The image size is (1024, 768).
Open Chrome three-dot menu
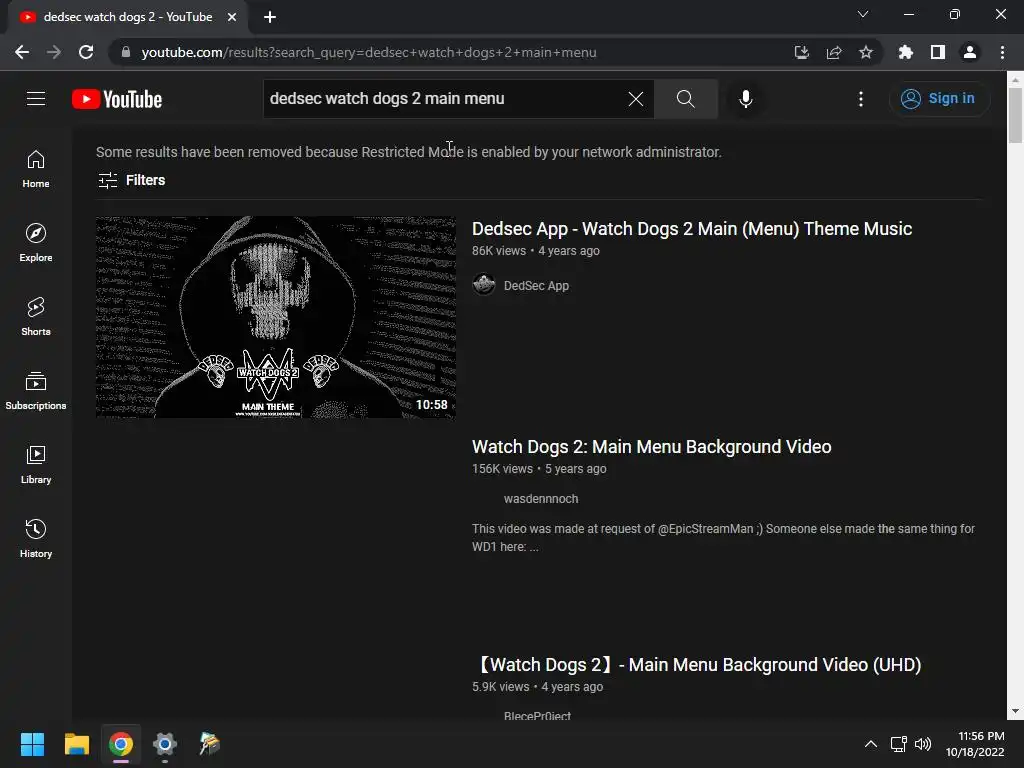(1002, 52)
